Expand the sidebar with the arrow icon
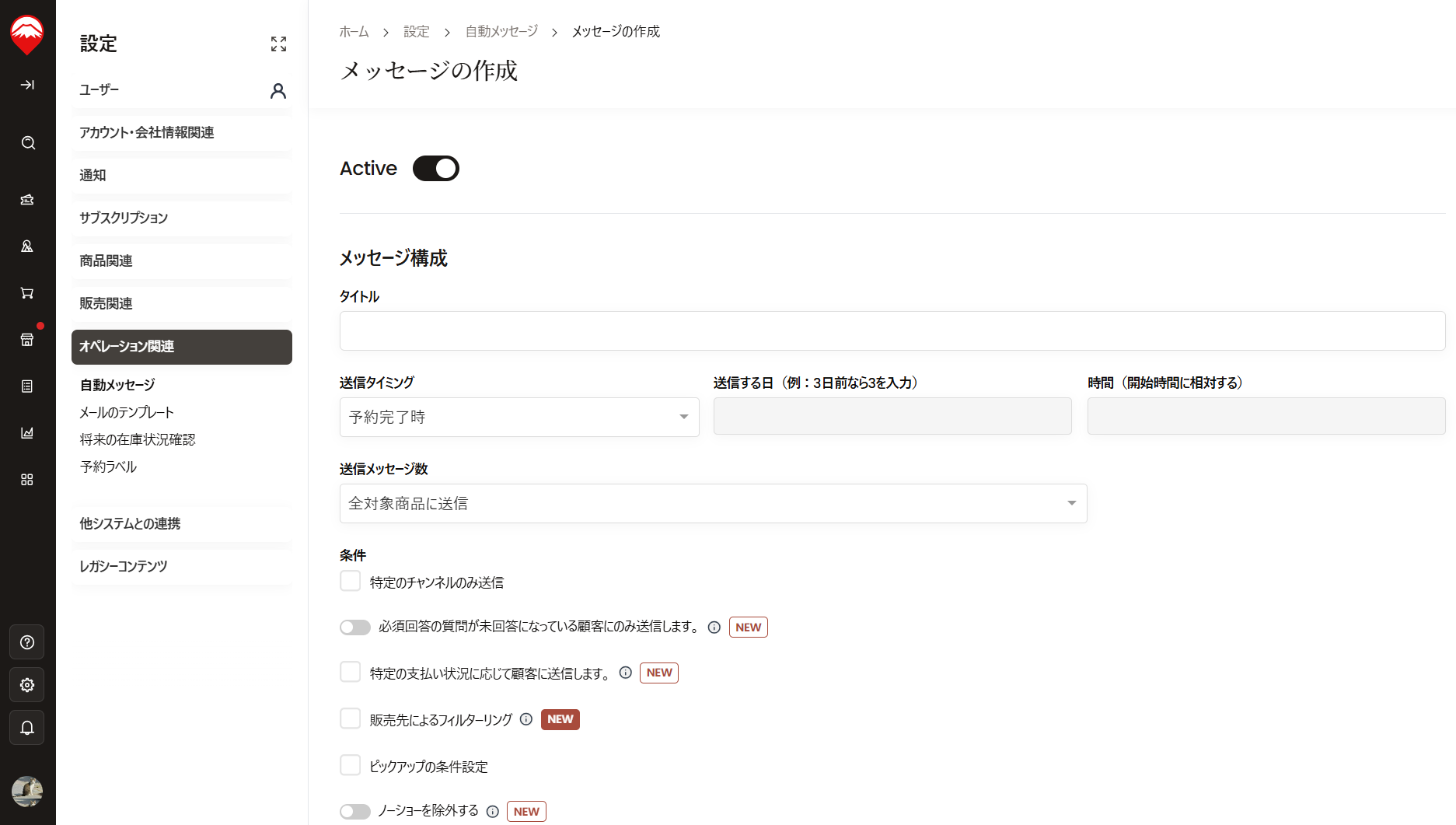Screen dimensions: 1456x825 pos(27,85)
